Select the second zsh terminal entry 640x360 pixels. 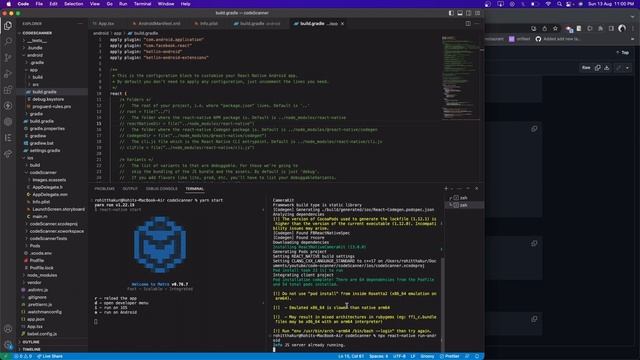[x=463, y=205]
